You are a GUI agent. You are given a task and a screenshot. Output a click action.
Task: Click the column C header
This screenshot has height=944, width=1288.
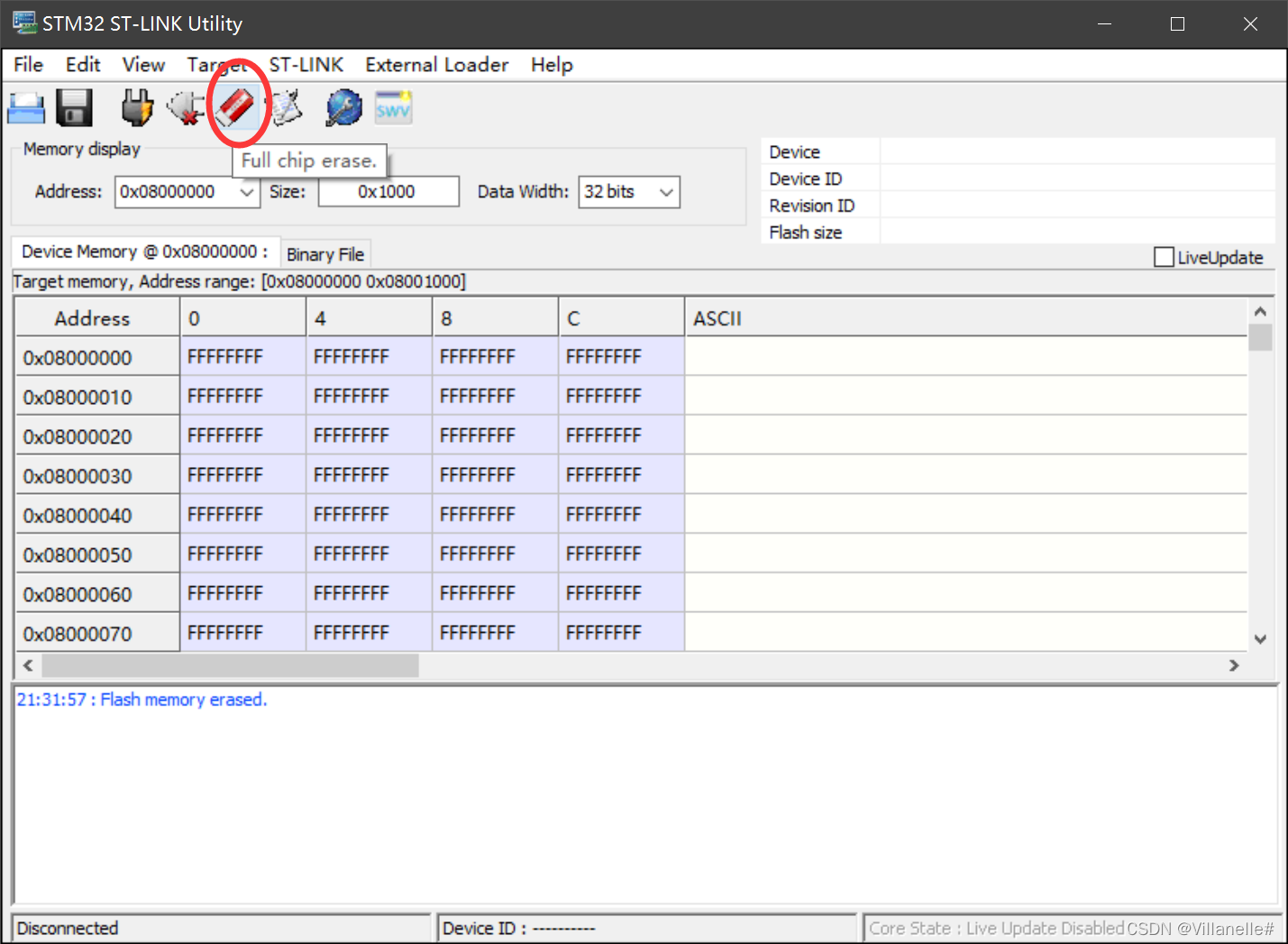622,318
